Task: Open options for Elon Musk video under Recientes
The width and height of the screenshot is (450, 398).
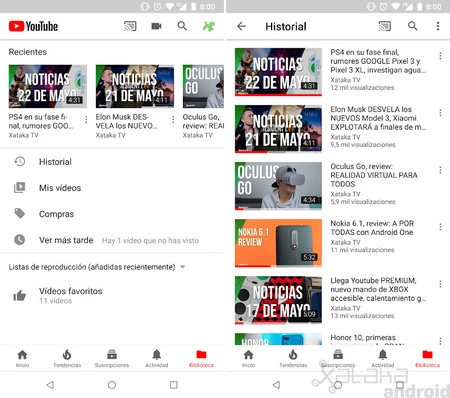Action: click(173, 119)
